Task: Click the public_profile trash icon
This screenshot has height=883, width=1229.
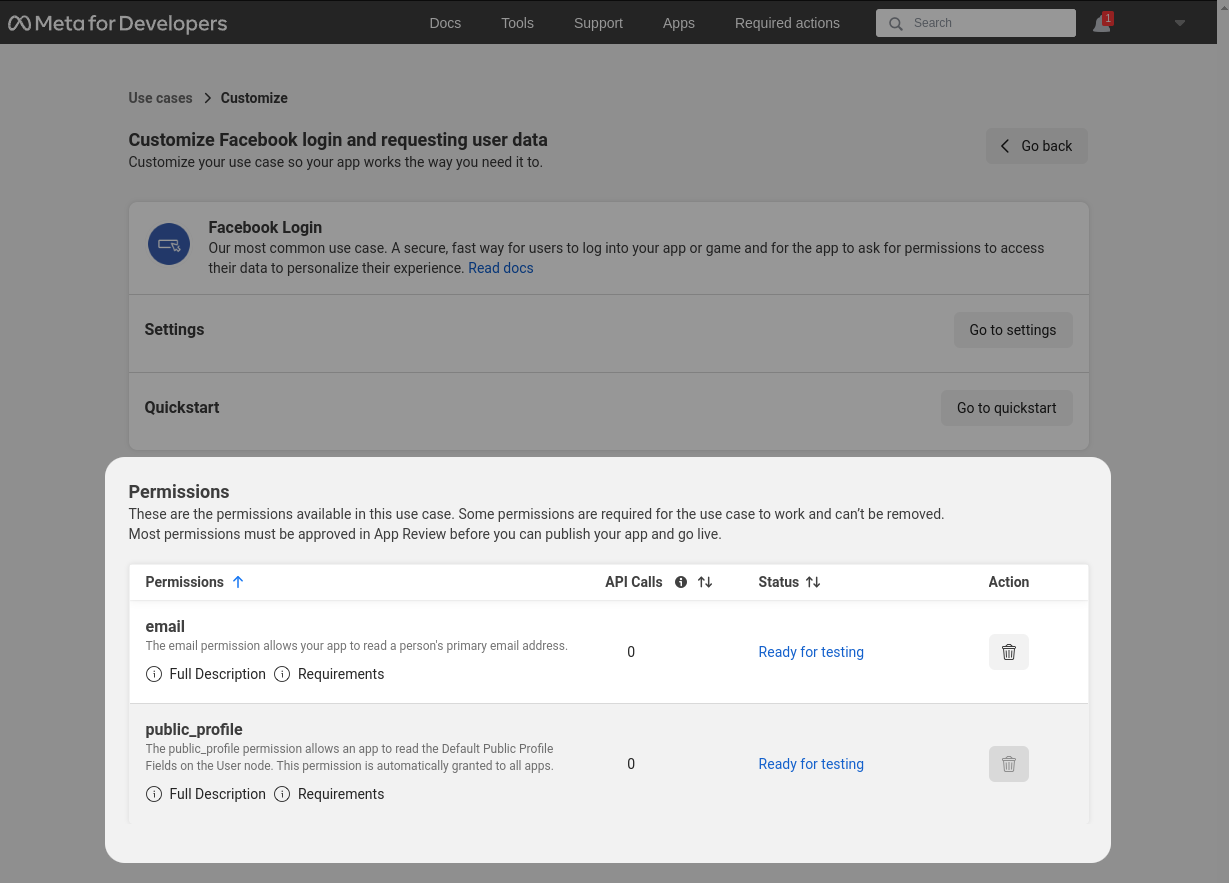Action: [1008, 763]
